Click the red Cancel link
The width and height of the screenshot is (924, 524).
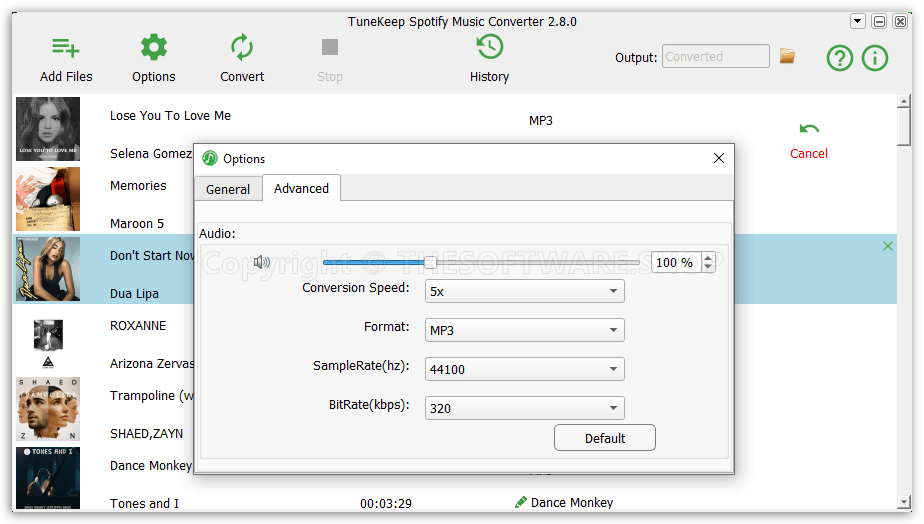click(808, 153)
